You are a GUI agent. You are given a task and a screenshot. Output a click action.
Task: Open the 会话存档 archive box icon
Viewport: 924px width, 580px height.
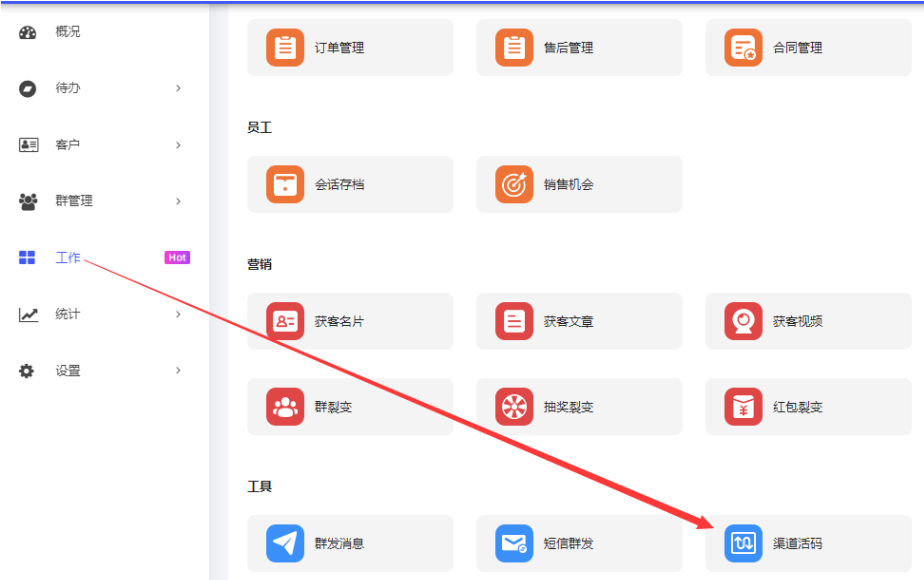click(x=285, y=184)
